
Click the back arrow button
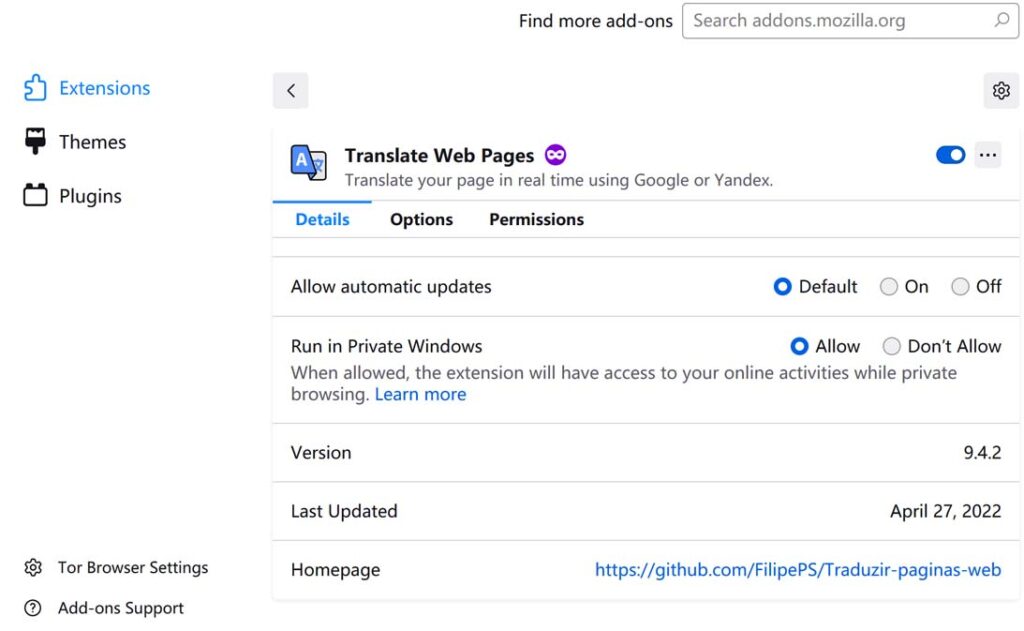click(x=291, y=90)
